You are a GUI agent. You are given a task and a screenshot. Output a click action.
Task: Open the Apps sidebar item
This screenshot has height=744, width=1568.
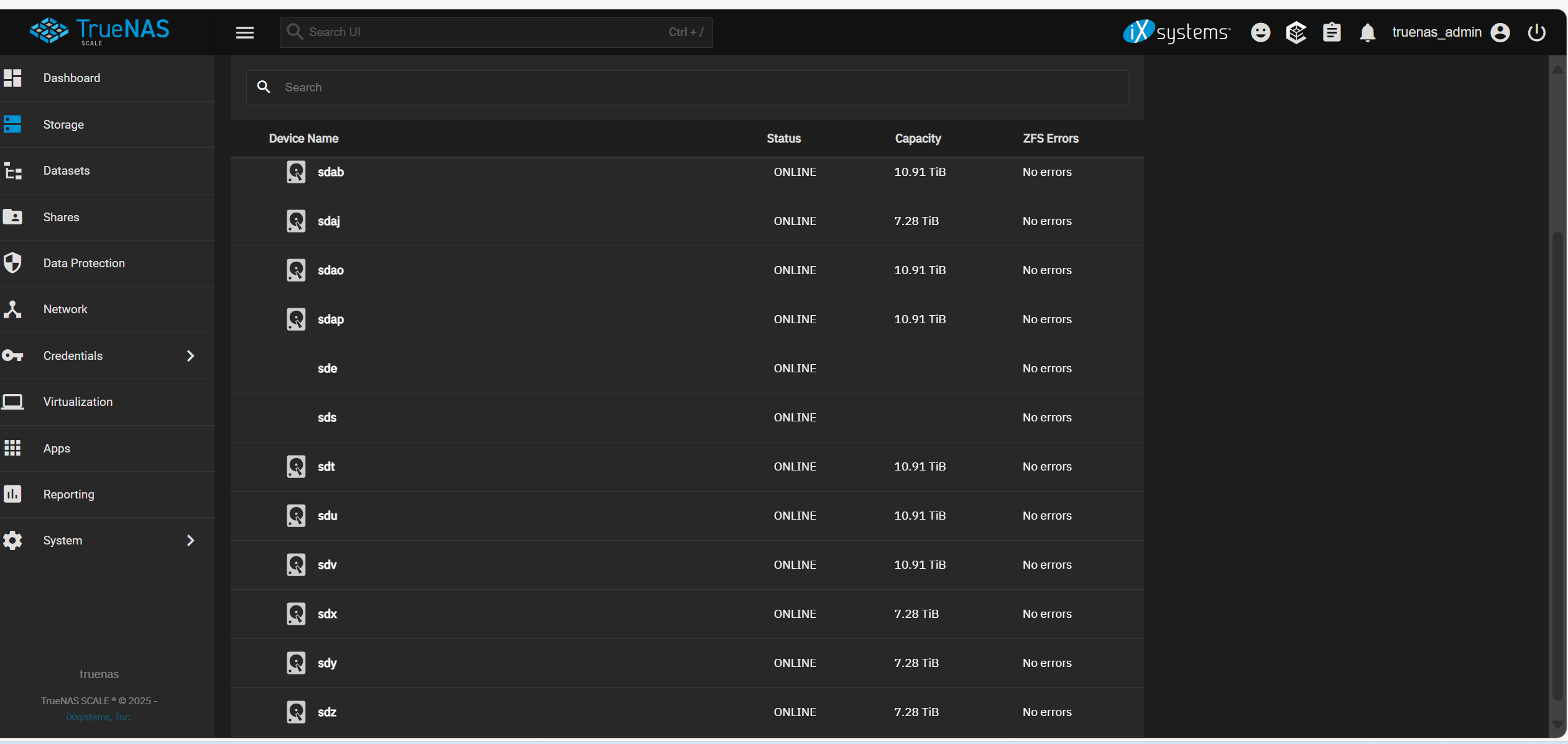click(x=57, y=448)
